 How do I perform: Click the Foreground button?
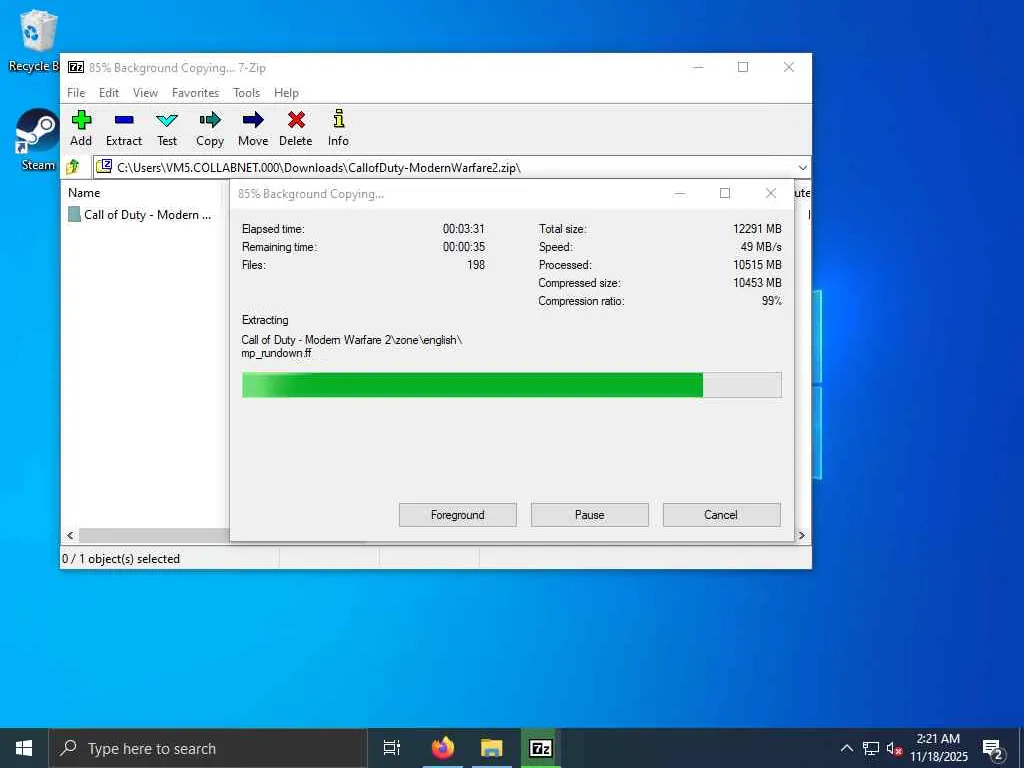click(458, 515)
